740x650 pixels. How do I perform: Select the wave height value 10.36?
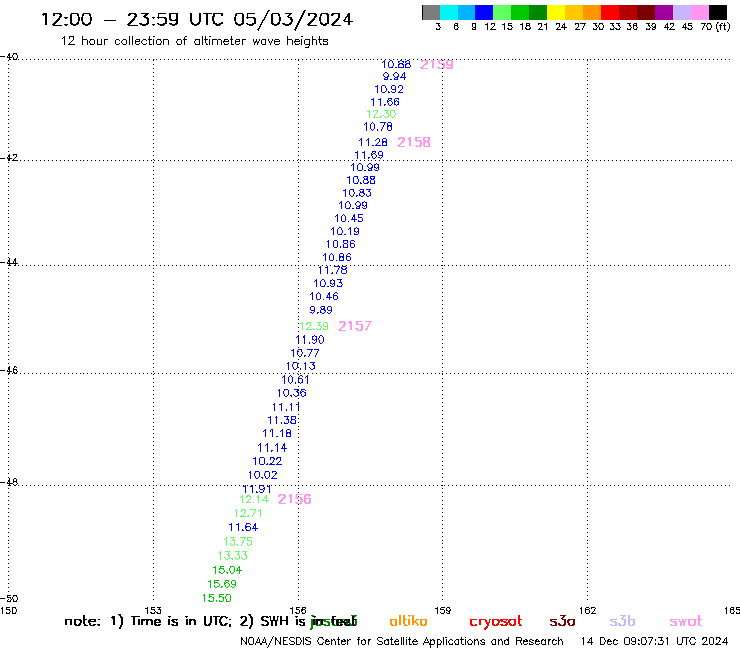tap(292, 393)
